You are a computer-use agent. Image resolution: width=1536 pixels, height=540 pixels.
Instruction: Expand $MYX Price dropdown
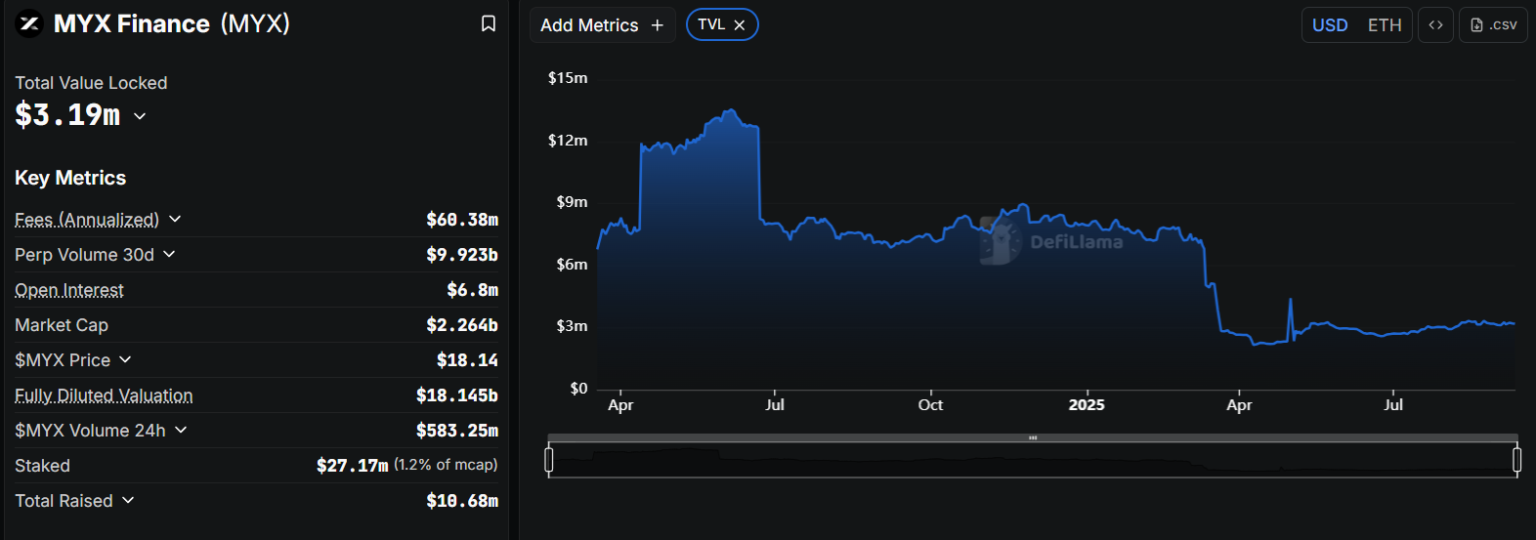pyautogui.click(x=125, y=359)
